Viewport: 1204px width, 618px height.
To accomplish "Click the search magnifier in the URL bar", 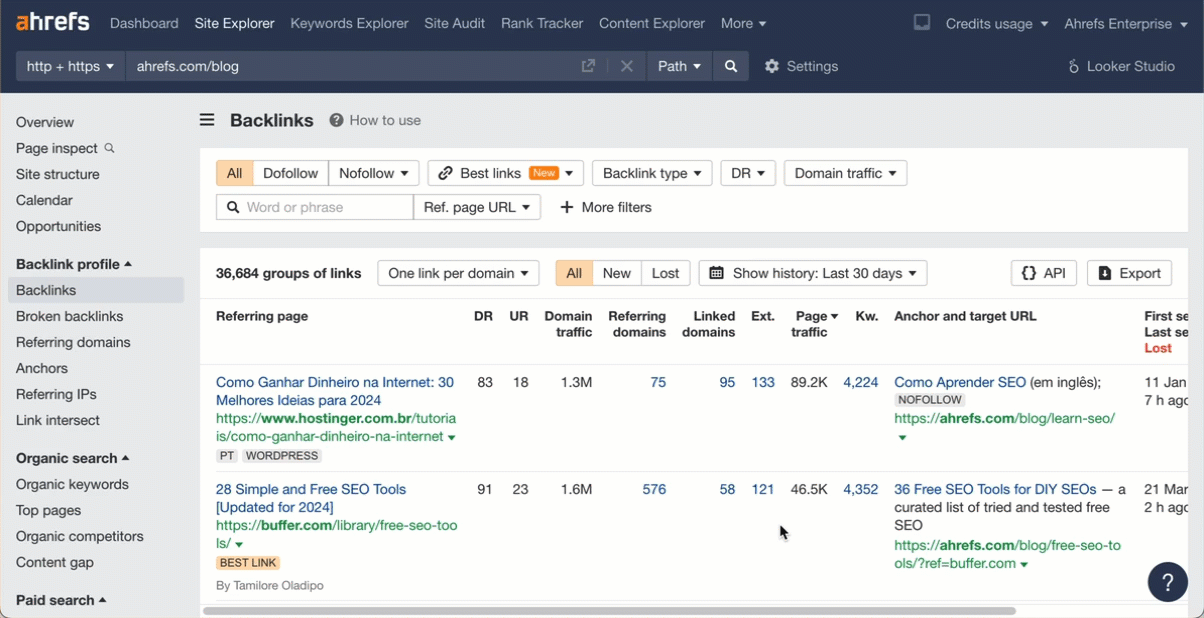I will (731, 66).
